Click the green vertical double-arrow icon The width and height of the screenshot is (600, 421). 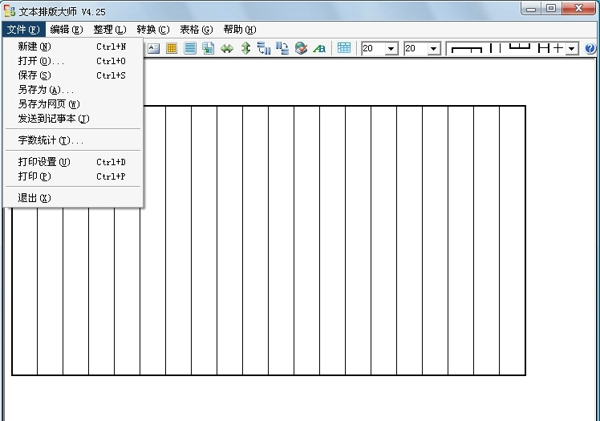tap(245, 48)
